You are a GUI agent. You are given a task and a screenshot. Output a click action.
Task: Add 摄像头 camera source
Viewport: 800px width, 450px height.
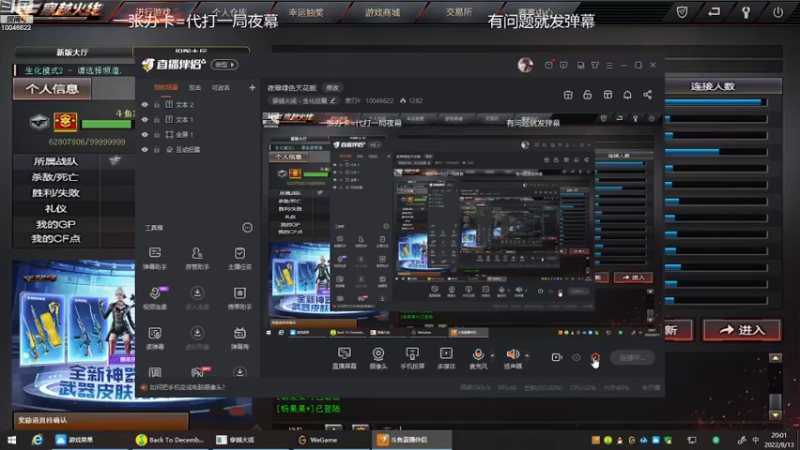(x=378, y=358)
